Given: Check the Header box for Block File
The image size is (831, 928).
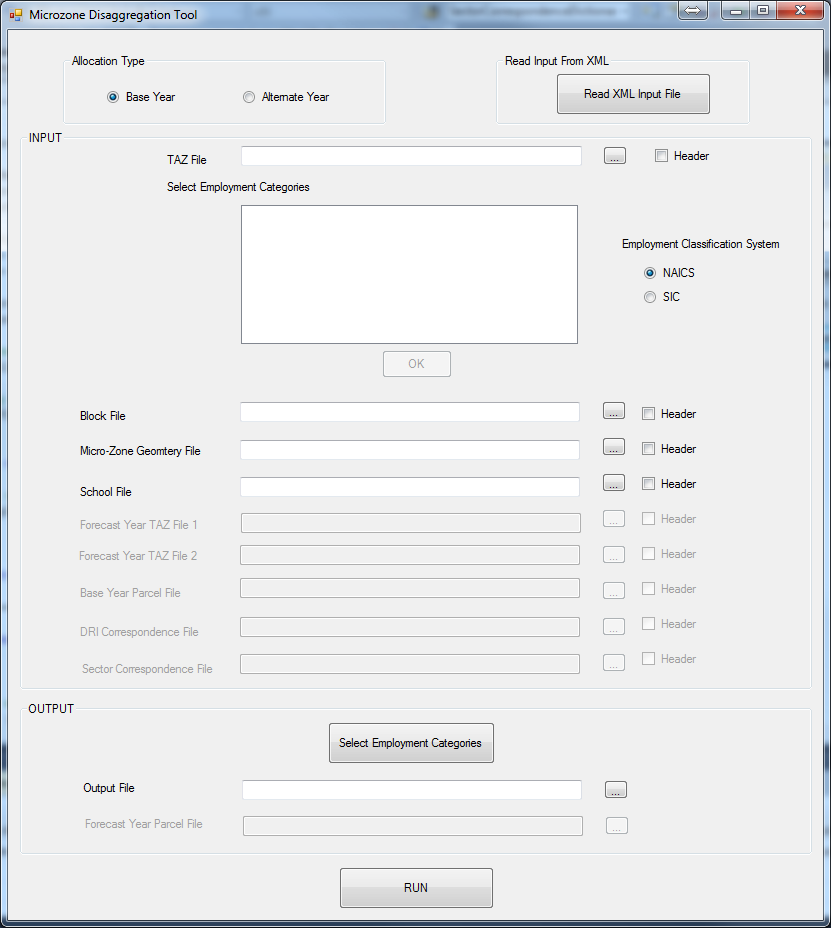Looking at the screenshot, I should coord(648,414).
